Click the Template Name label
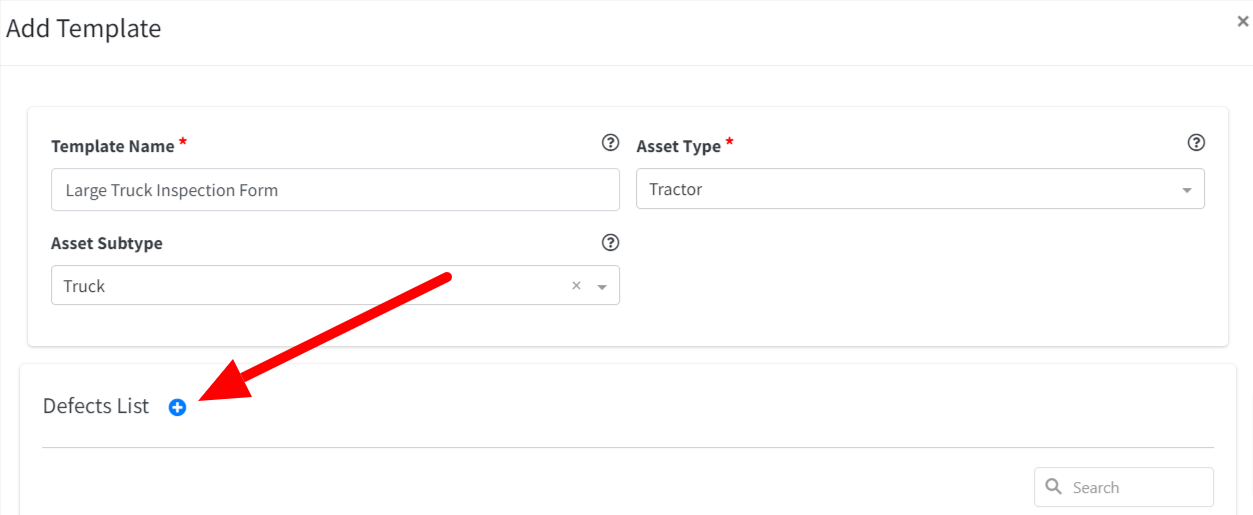This screenshot has width=1253, height=515. click(x=113, y=146)
